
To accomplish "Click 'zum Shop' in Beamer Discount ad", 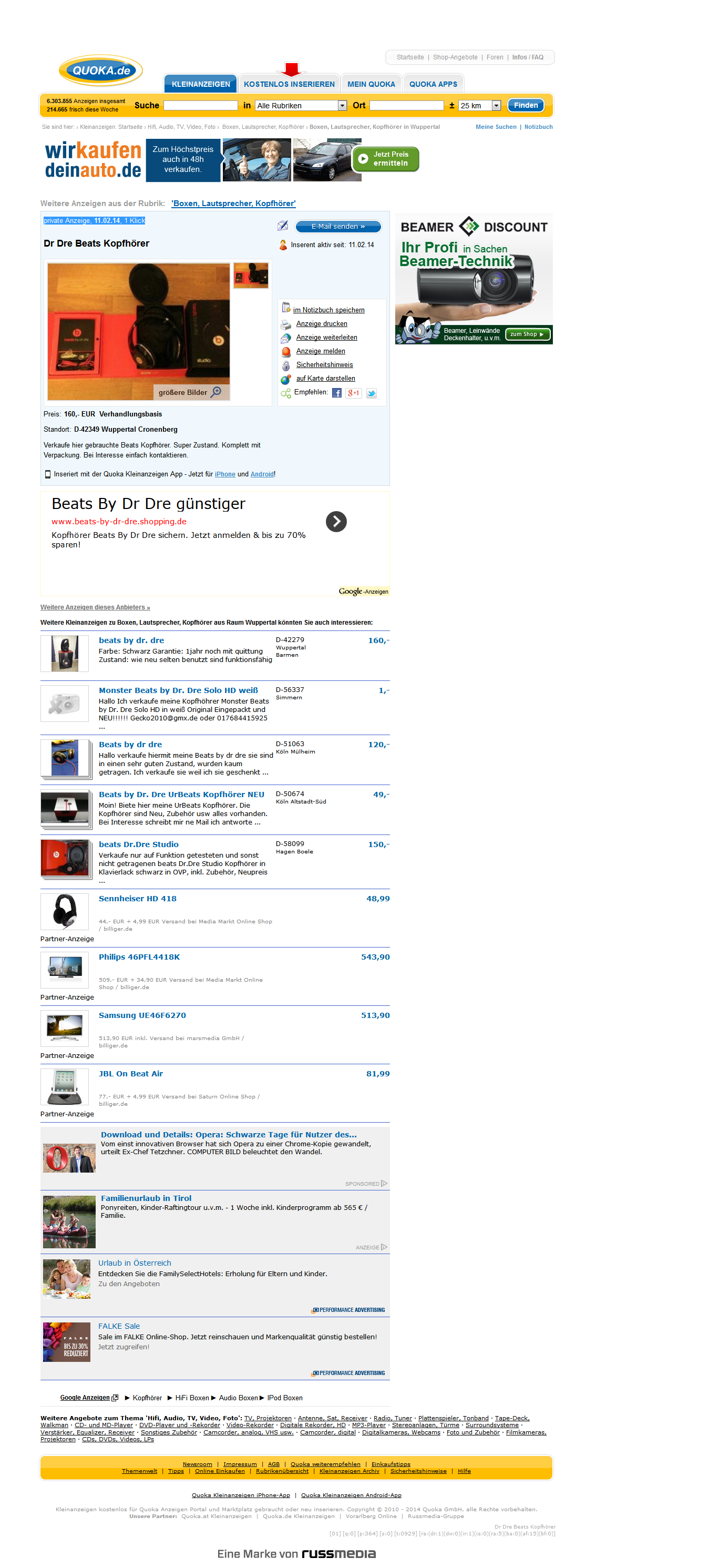I will point(527,334).
